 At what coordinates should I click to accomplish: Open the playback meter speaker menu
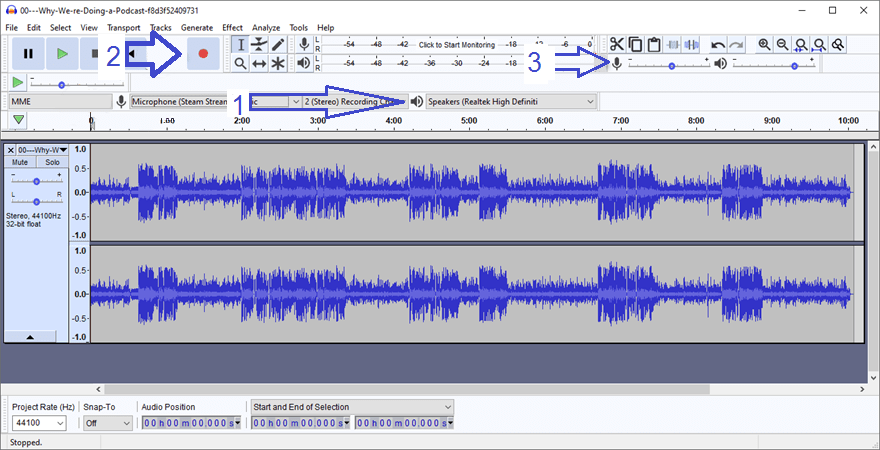[x=304, y=63]
